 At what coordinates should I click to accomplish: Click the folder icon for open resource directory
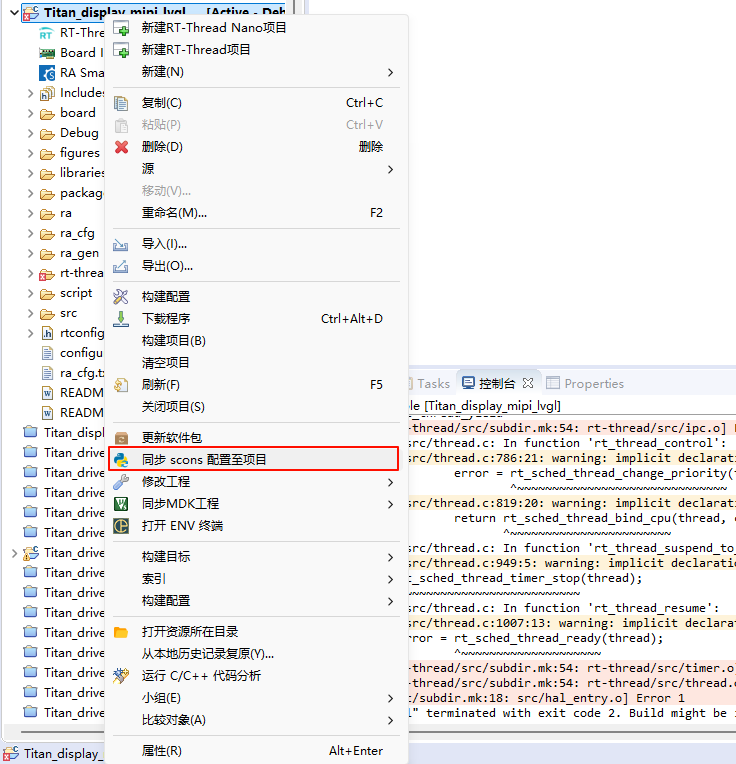point(122,632)
